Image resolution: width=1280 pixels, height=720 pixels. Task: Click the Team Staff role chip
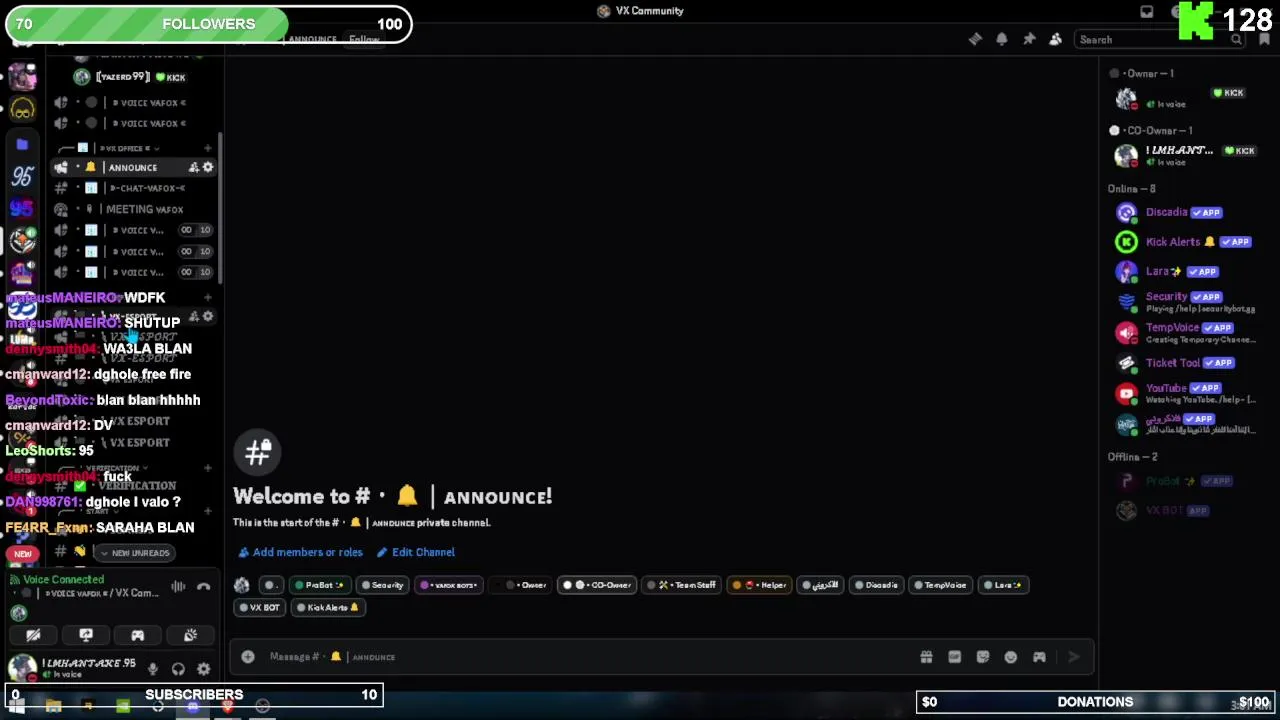tap(681, 585)
